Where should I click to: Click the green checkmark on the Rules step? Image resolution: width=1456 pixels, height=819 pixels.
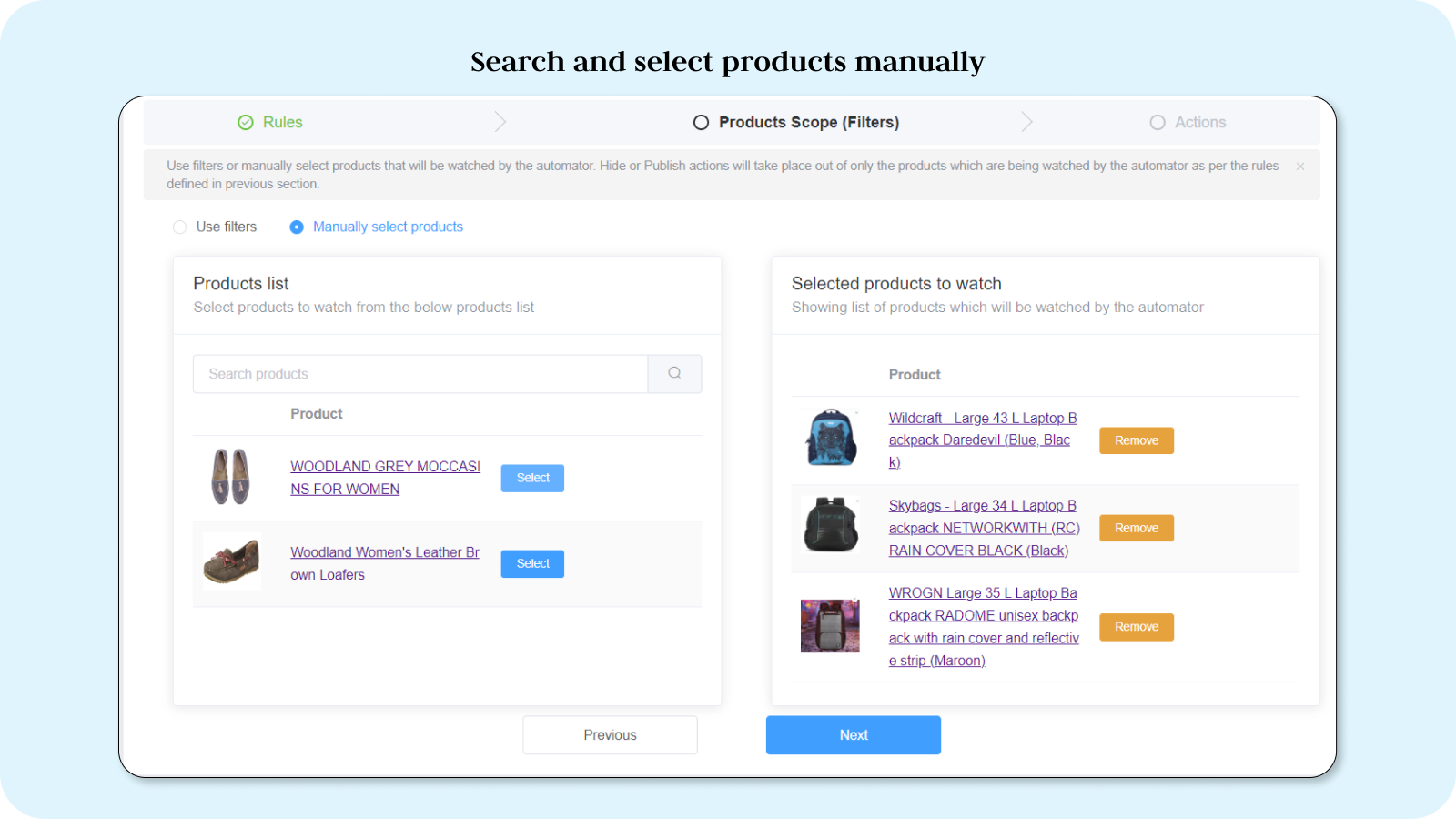coord(244,121)
